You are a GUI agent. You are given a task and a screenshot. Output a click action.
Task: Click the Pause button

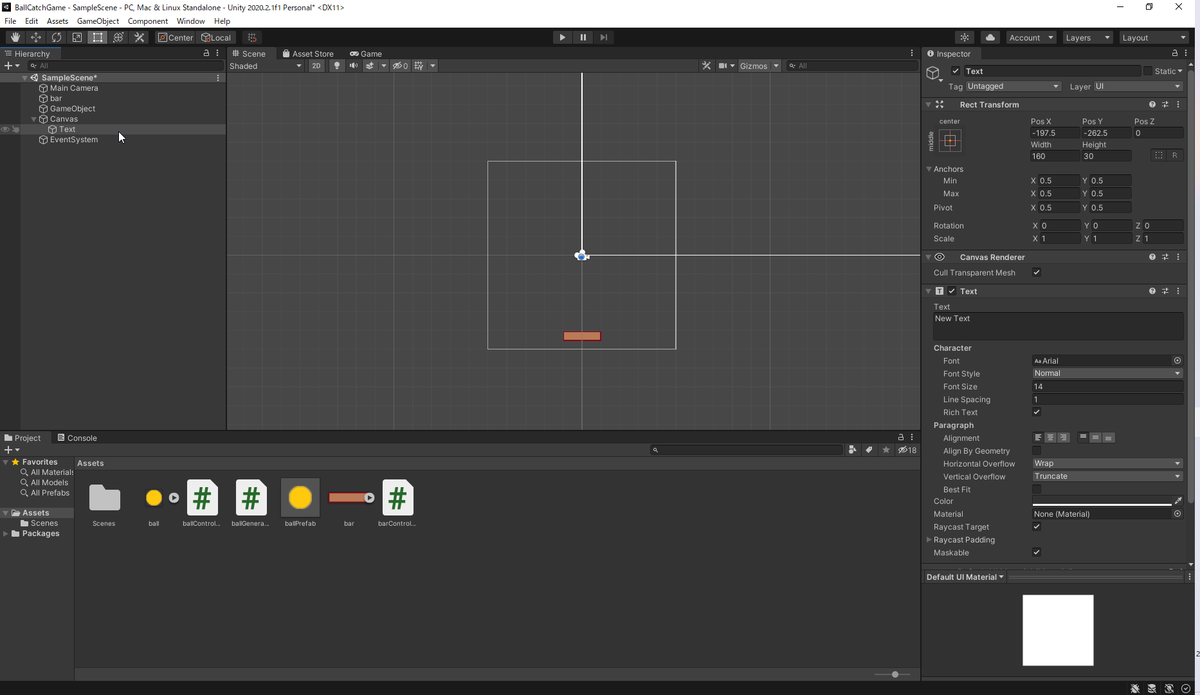583,37
